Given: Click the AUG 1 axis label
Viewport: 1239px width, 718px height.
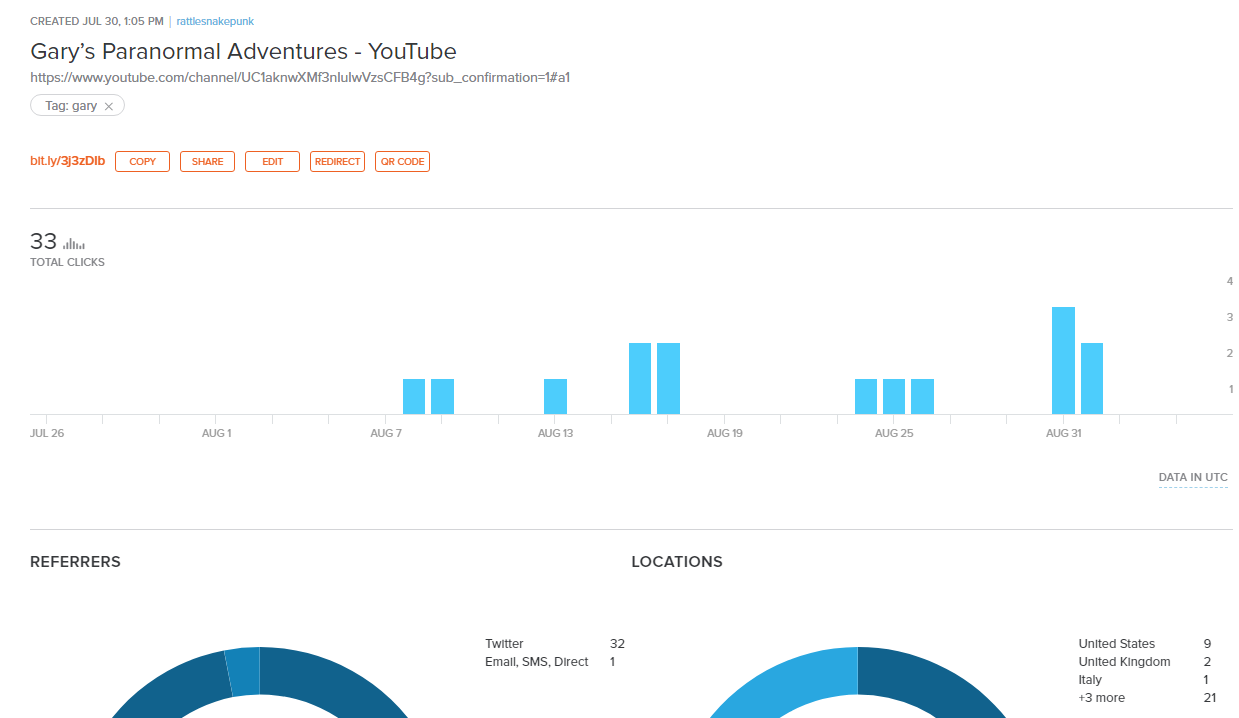Looking at the screenshot, I should click(216, 434).
